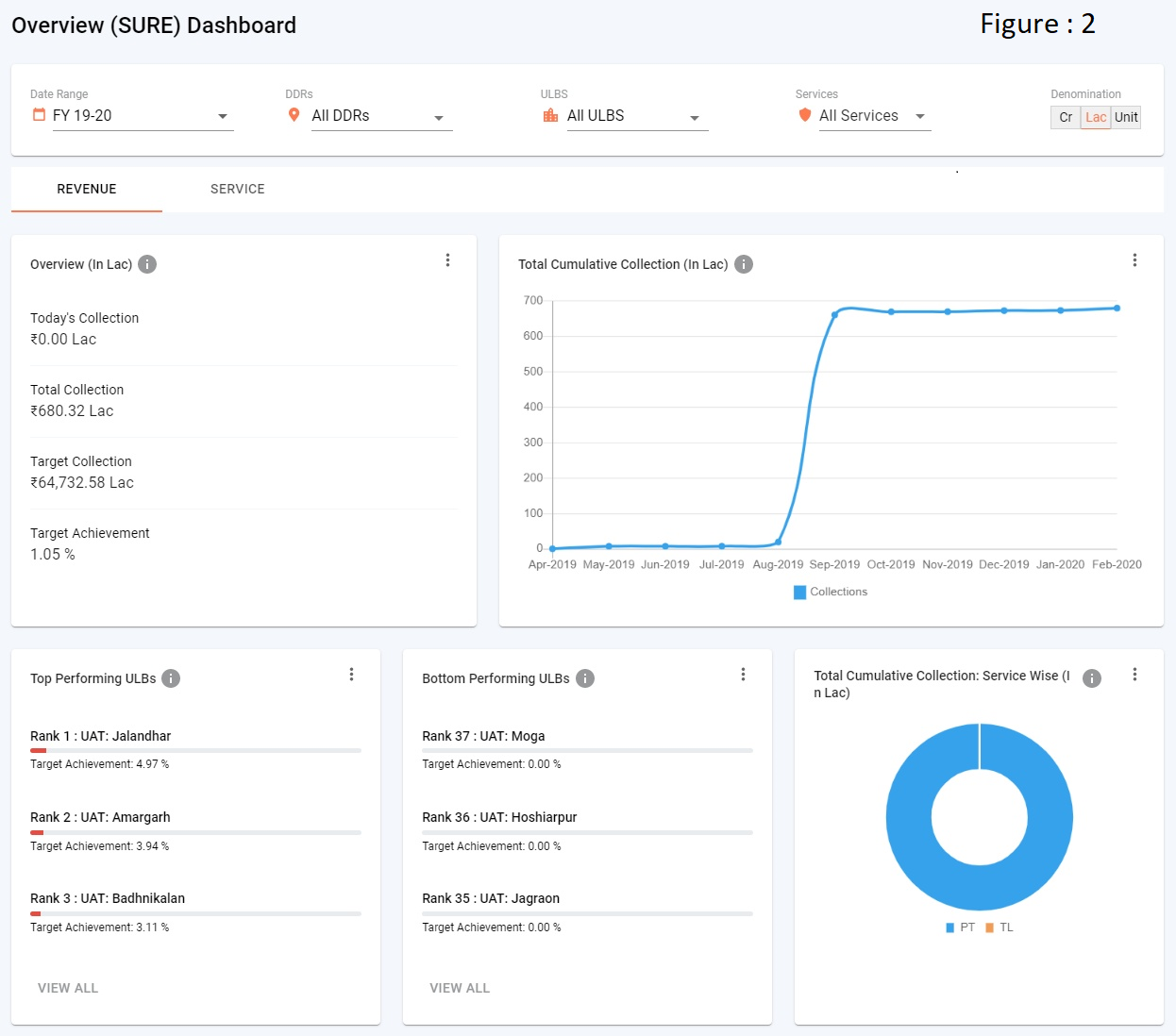This screenshot has height=1036, width=1176.
Task: Toggle the PT legend color swatch
Action: coord(949,927)
